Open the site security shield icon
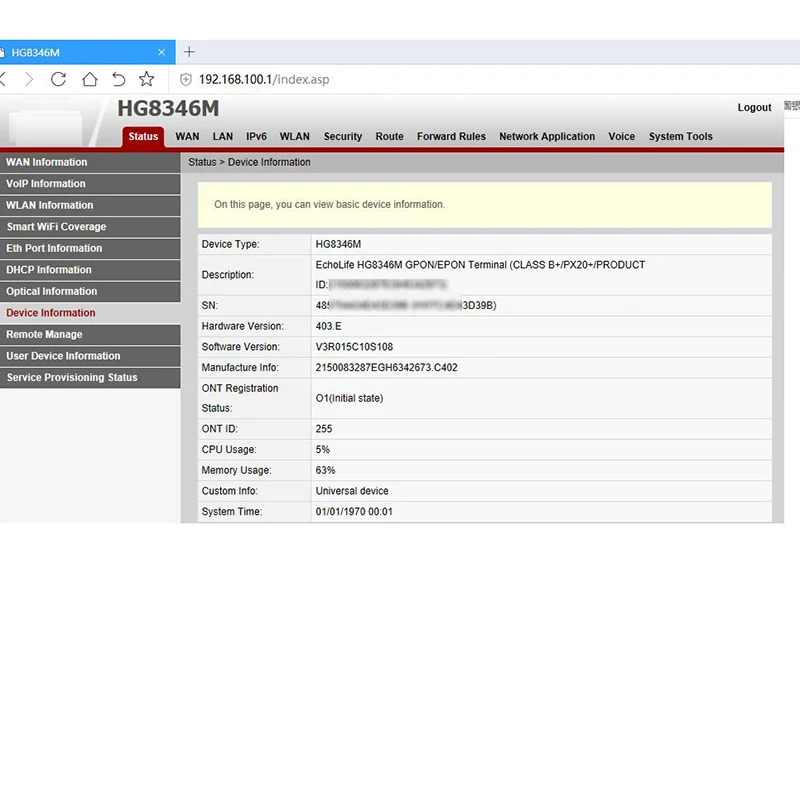This screenshot has height=800, width=800. pyautogui.click(x=186, y=80)
